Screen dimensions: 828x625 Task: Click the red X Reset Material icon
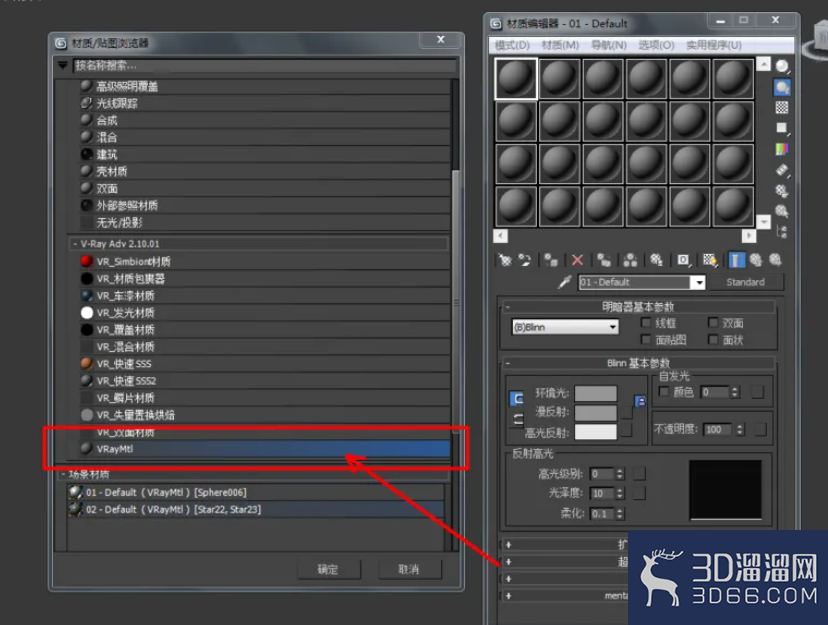point(577,260)
